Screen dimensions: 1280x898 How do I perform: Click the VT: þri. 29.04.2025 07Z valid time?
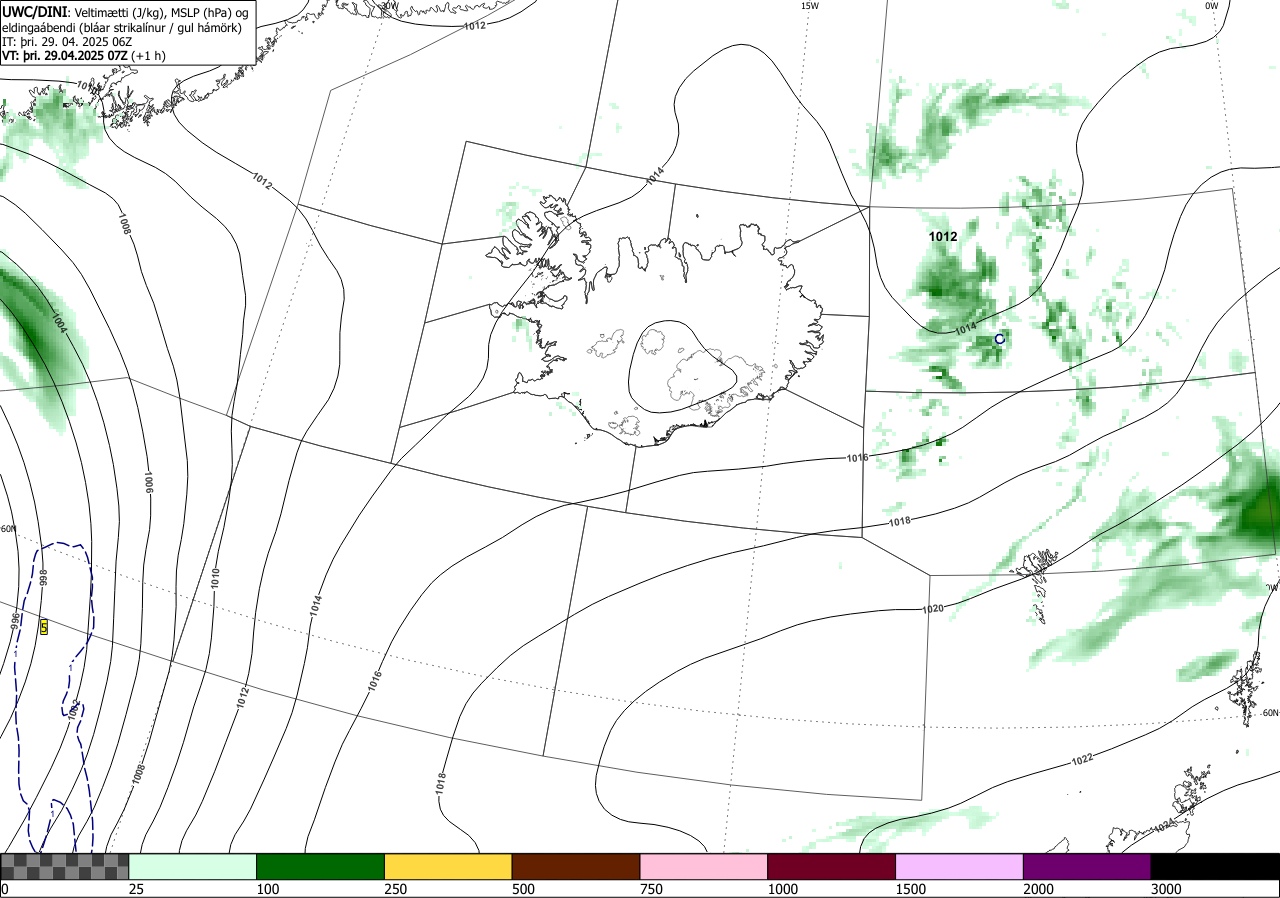point(64,57)
